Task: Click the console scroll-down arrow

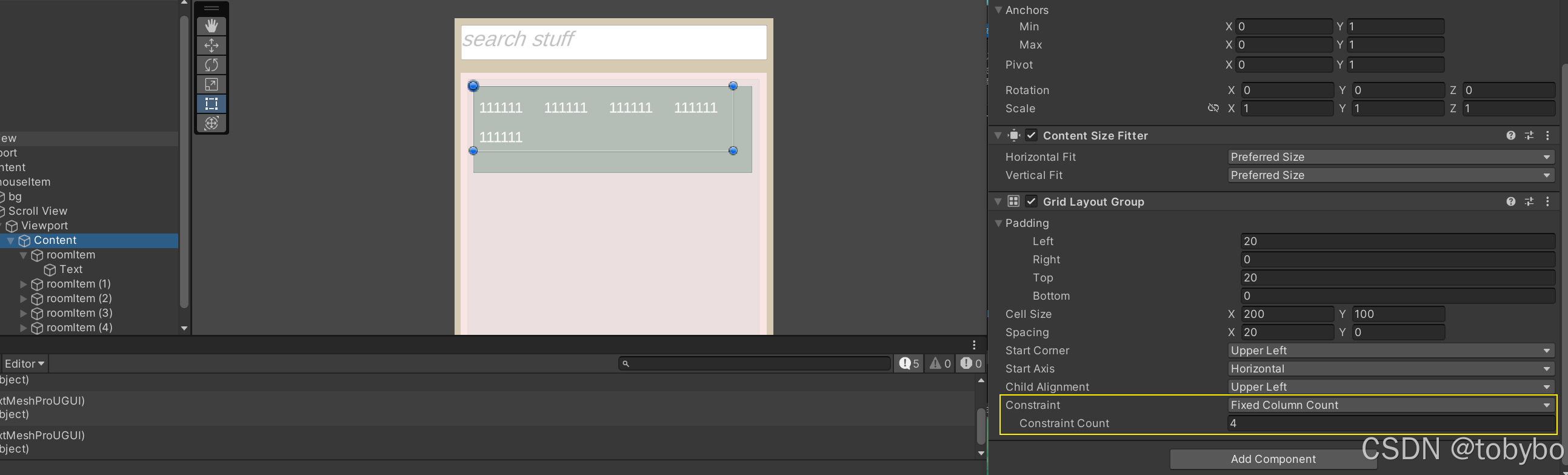Action: click(x=981, y=453)
